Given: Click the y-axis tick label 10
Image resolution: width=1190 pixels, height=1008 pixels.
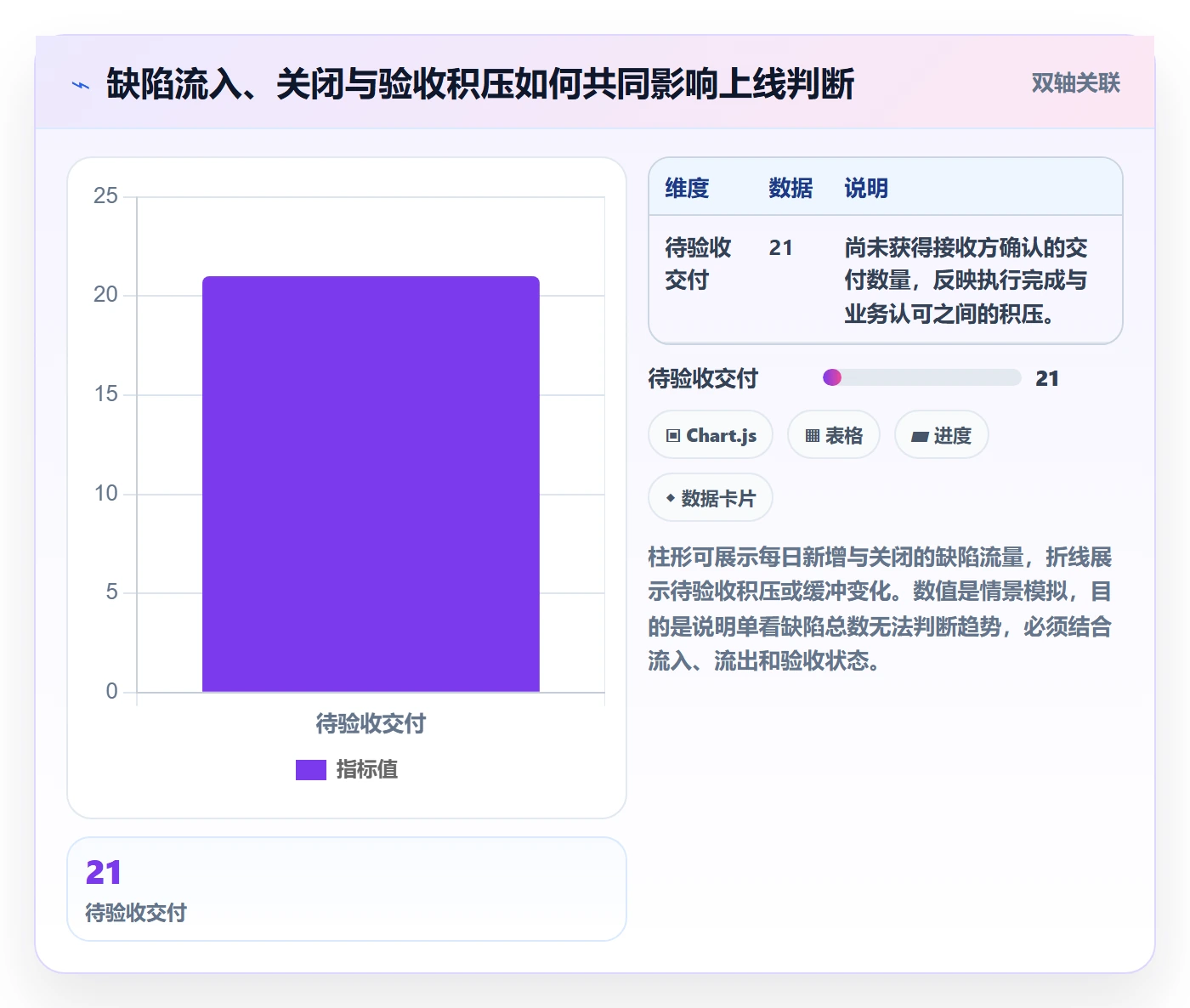Looking at the screenshot, I should click(x=105, y=494).
